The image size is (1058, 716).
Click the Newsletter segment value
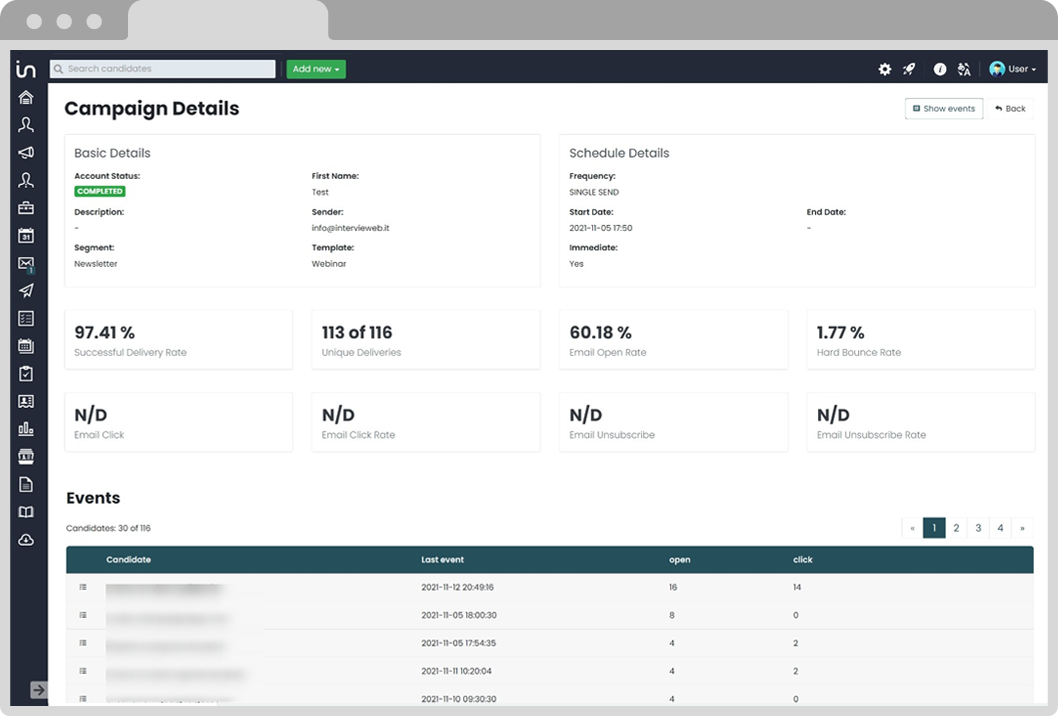click(96, 264)
